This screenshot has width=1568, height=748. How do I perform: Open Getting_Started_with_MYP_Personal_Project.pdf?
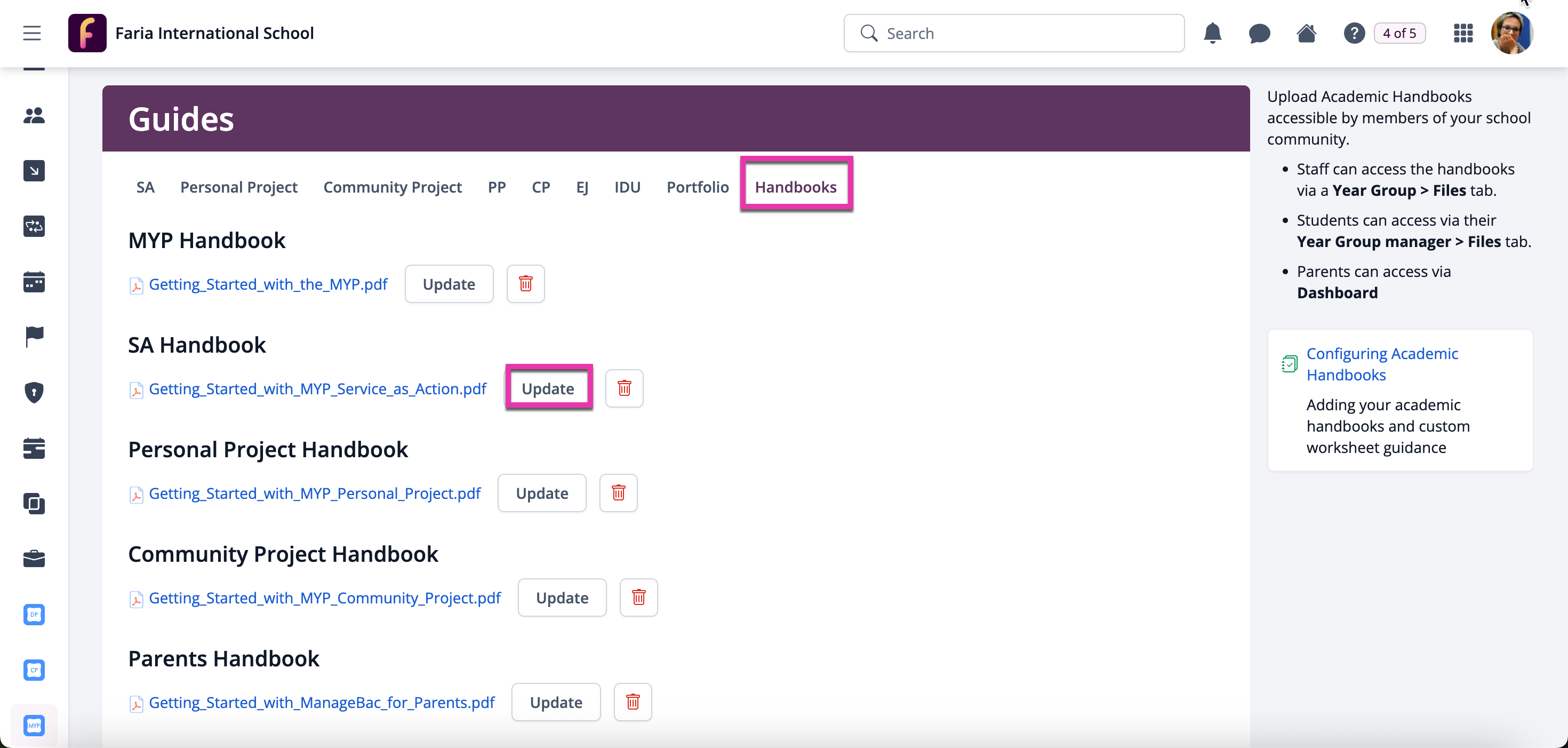pos(314,494)
